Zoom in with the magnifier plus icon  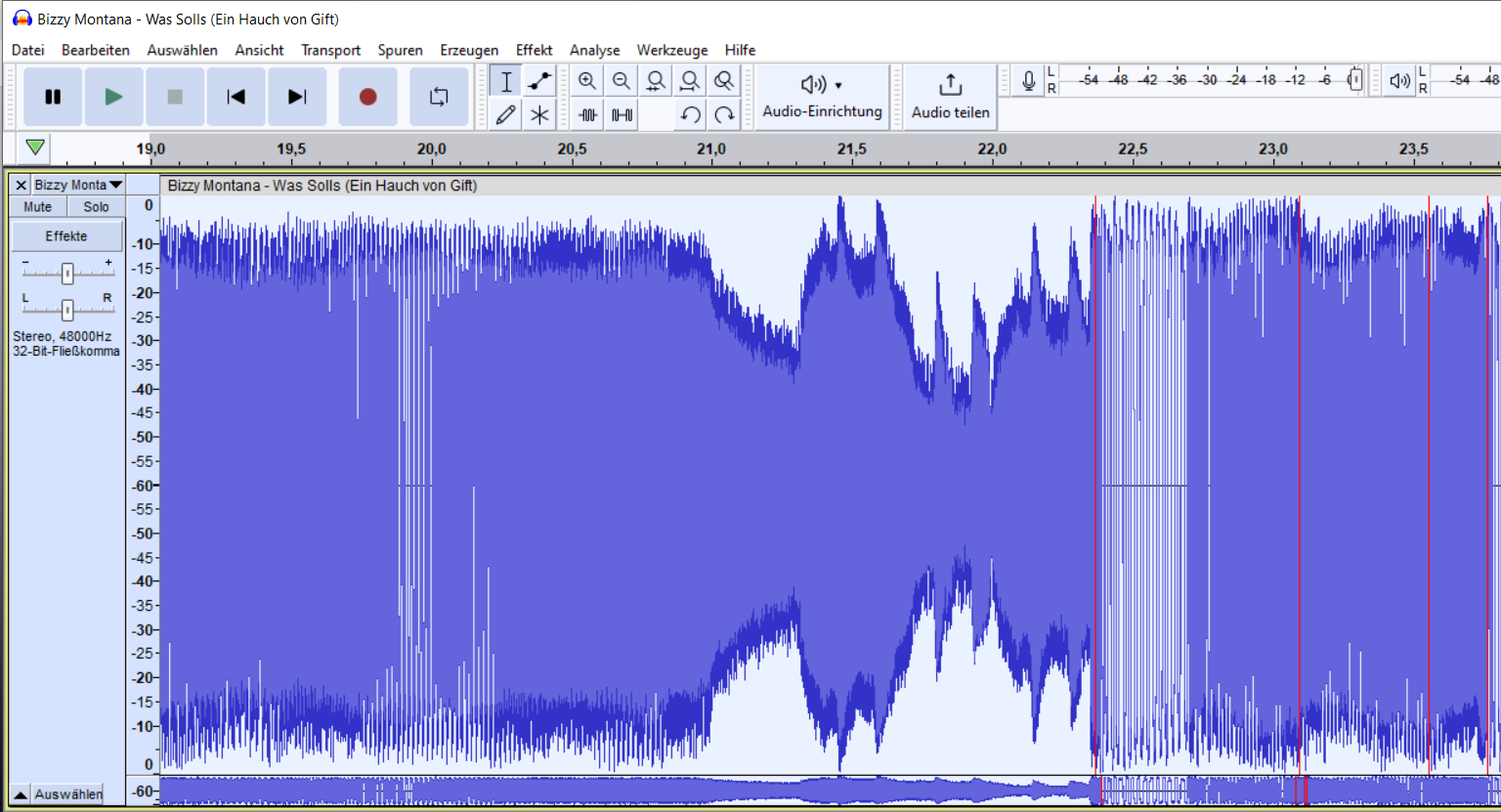[x=586, y=81]
